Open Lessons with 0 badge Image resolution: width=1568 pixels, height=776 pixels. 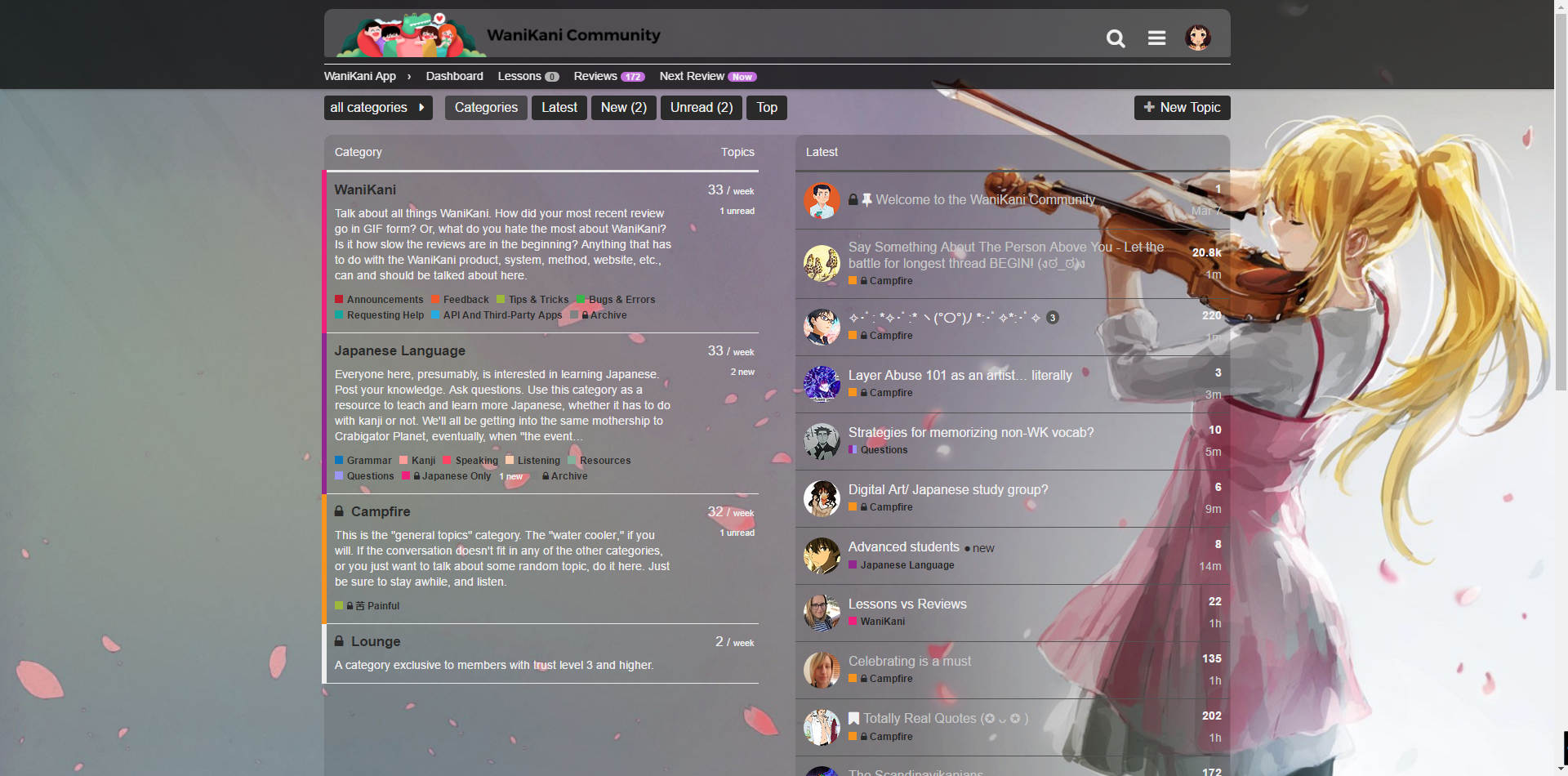528,76
